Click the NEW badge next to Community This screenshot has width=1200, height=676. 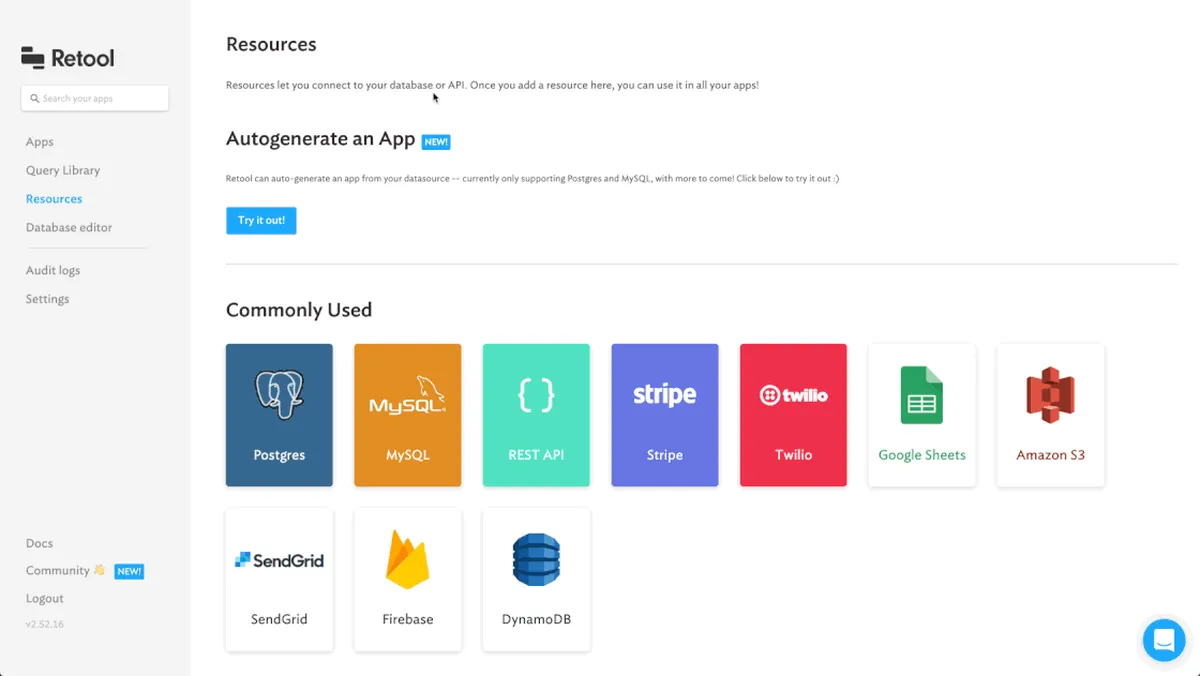point(129,572)
